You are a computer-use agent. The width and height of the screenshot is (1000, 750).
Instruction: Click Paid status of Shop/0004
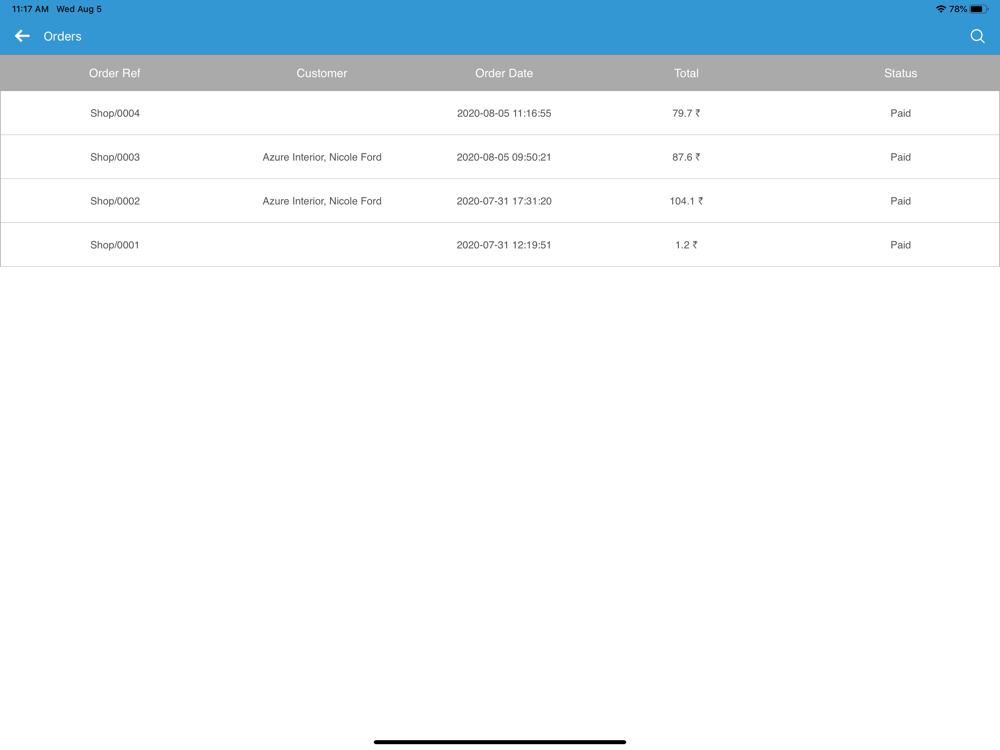(901, 113)
